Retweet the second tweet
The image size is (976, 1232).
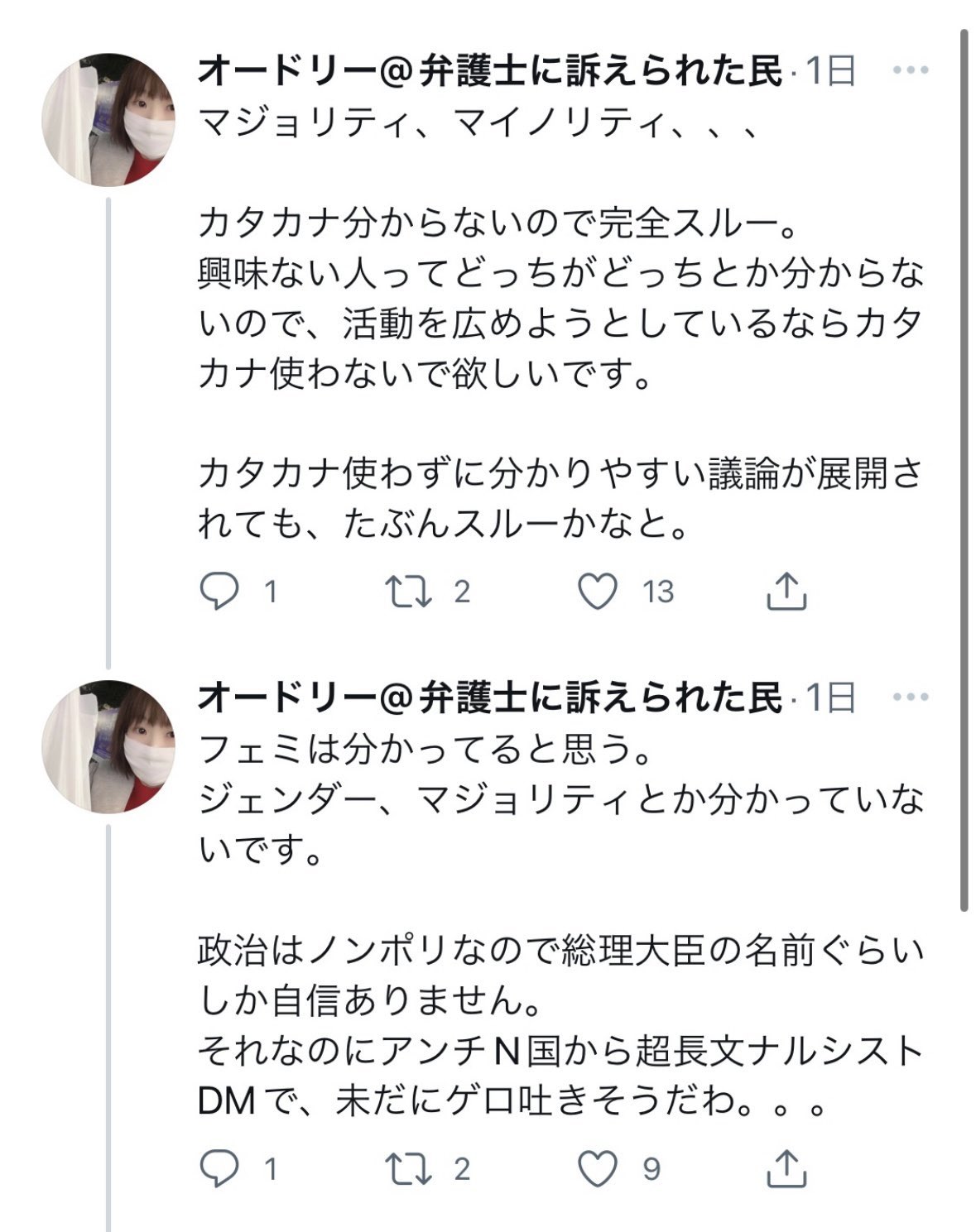(x=406, y=1168)
